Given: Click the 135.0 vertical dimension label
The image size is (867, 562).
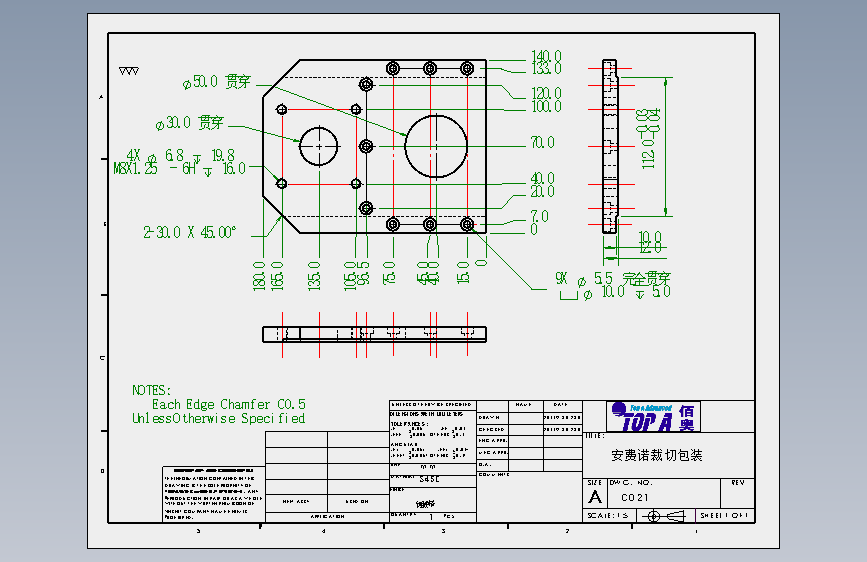Looking at the screenshot, I should (x=314, y=276).
